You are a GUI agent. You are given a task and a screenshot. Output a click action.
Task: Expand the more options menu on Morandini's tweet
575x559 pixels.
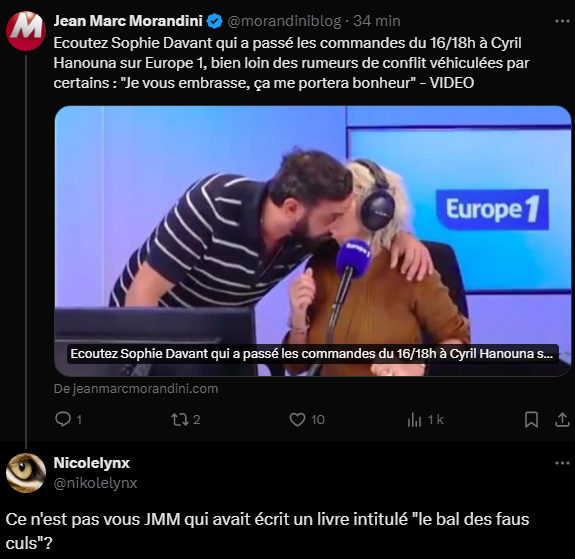(562, 21)
